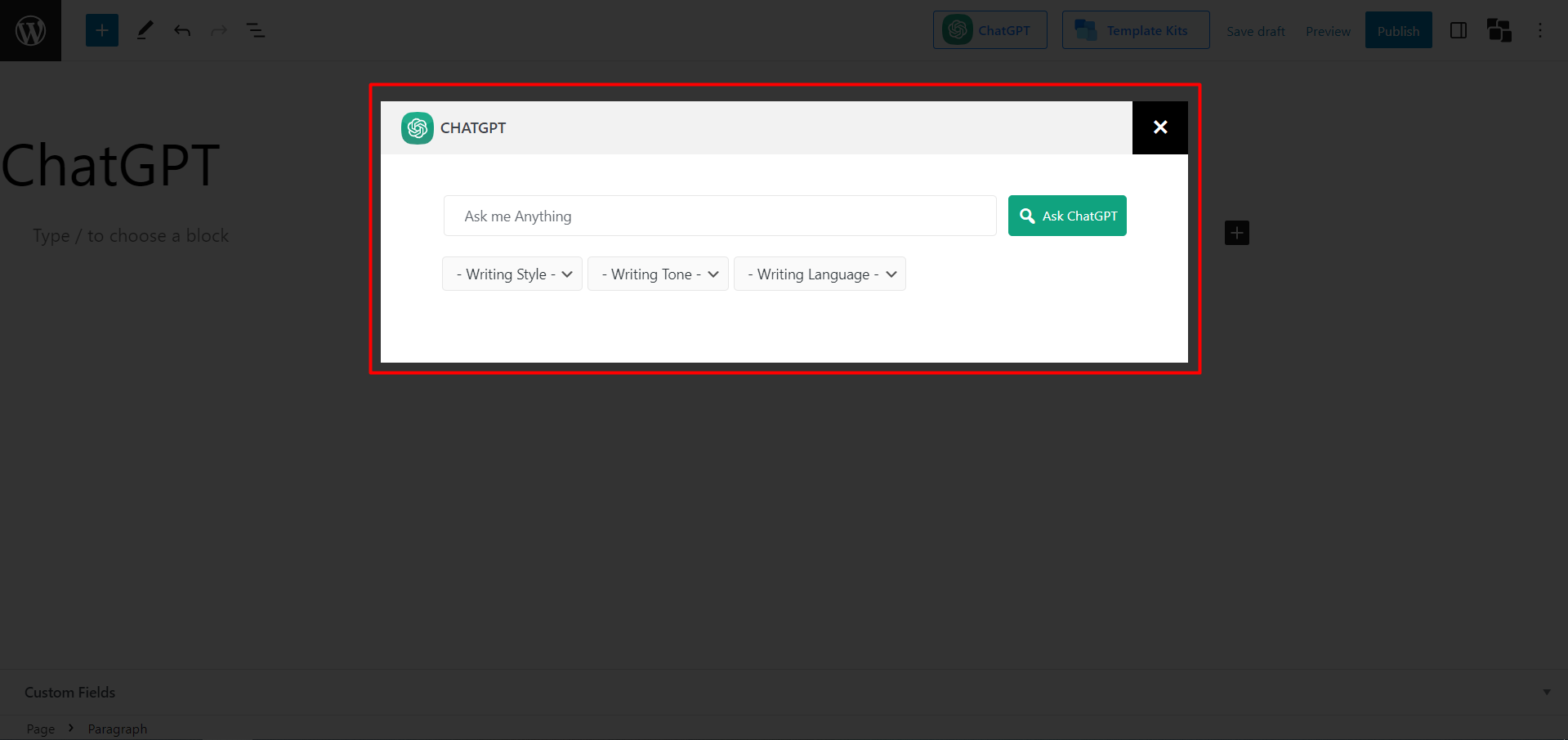Click the WordPress logo
The width and height of the screenshot is (1568, 740).
pyautogui.click(x=30, y=30)
